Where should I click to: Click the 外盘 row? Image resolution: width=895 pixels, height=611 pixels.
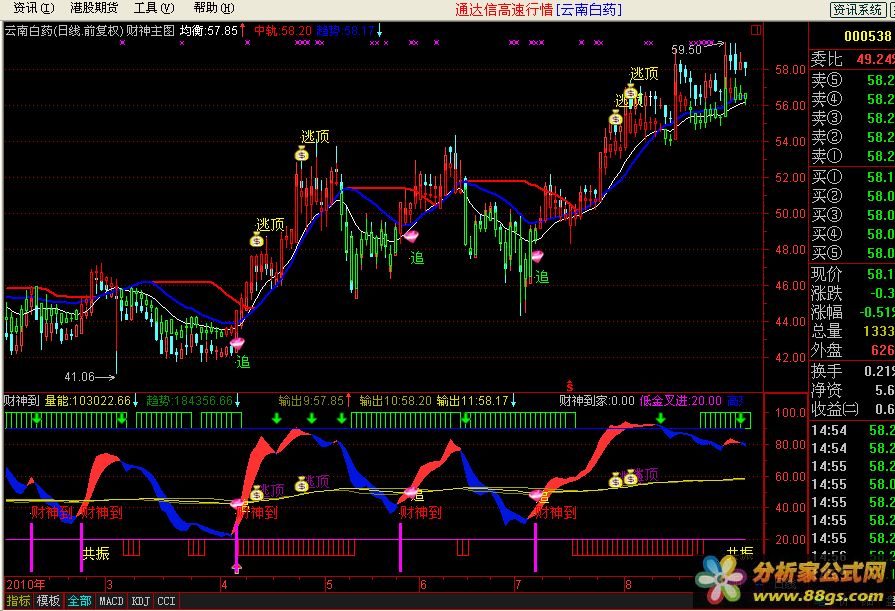click(852, 350)
